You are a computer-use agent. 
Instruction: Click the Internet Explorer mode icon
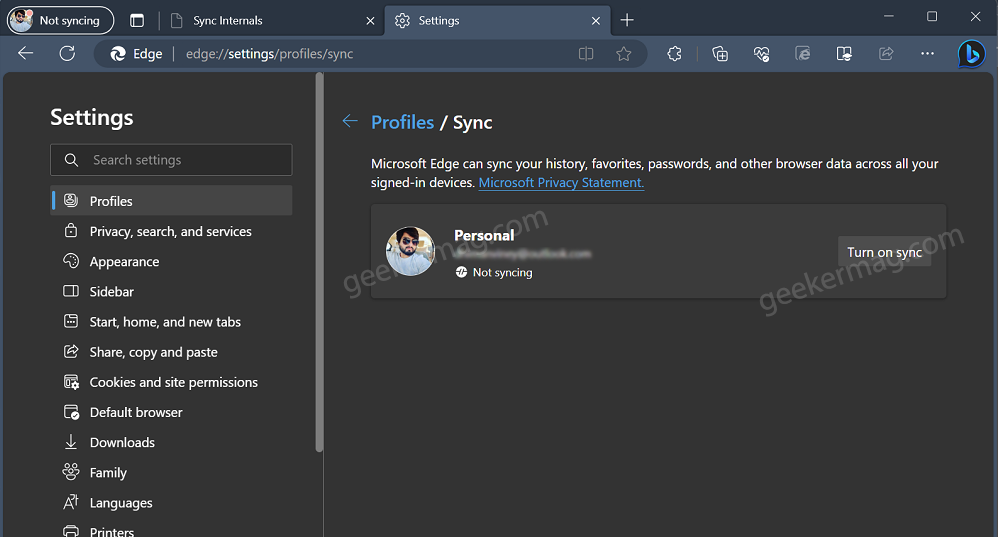(803, 54)
